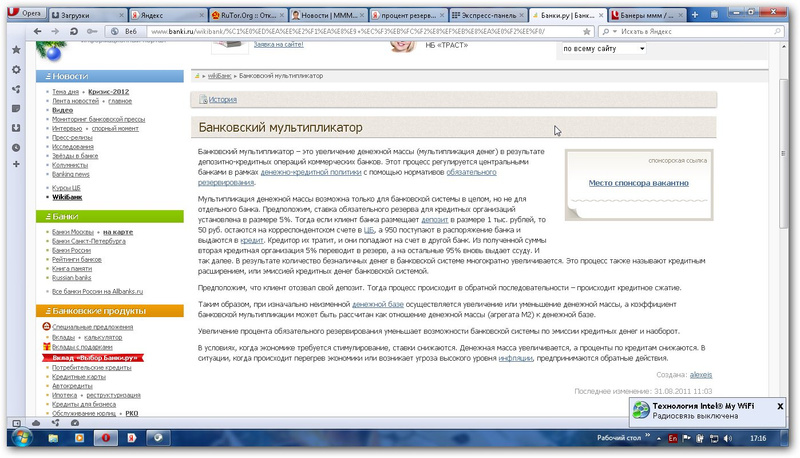Show hidden tray icons arrow

(659, 439)
